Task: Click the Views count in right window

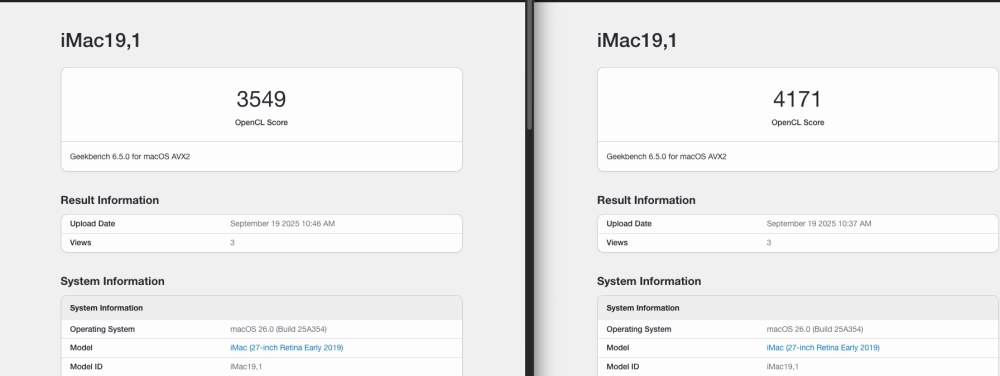Action: [x=769, y=243]
